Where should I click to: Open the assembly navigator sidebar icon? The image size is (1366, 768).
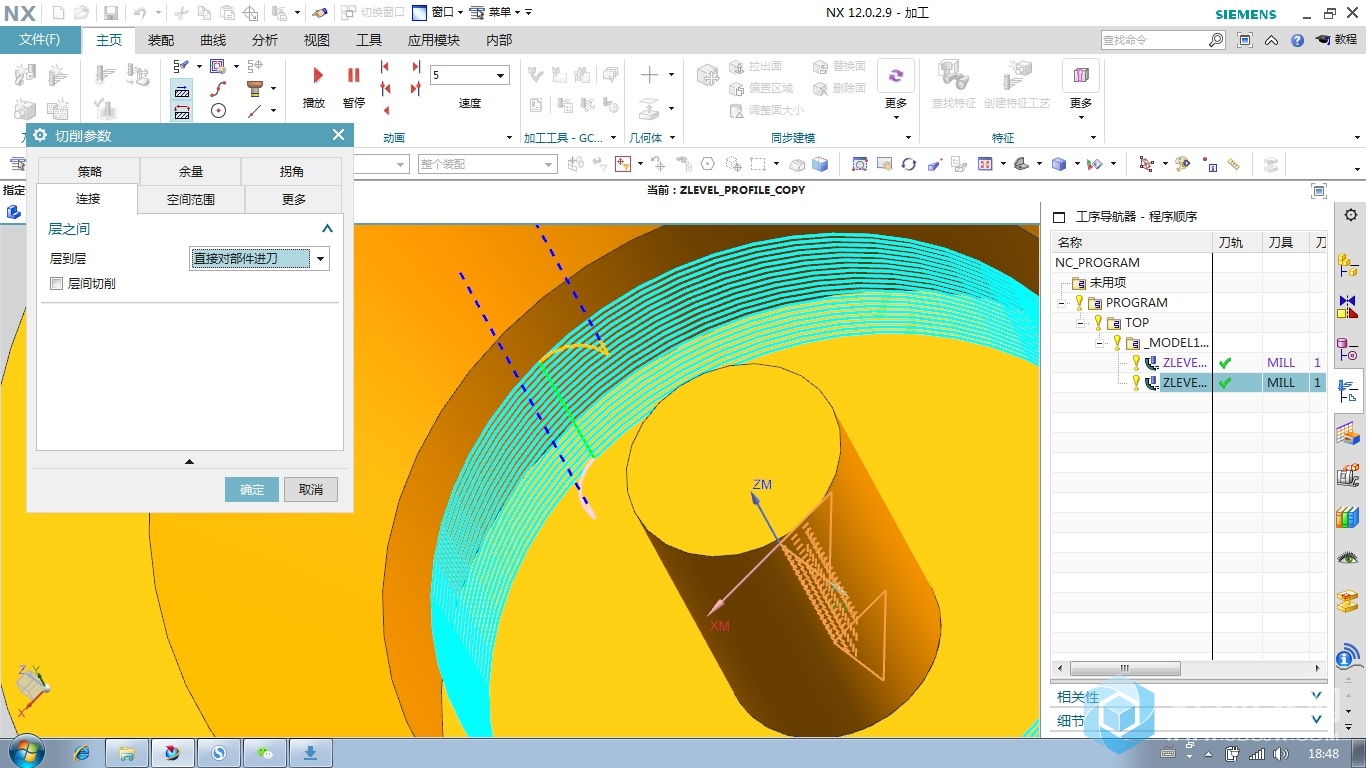(1348, 264)
